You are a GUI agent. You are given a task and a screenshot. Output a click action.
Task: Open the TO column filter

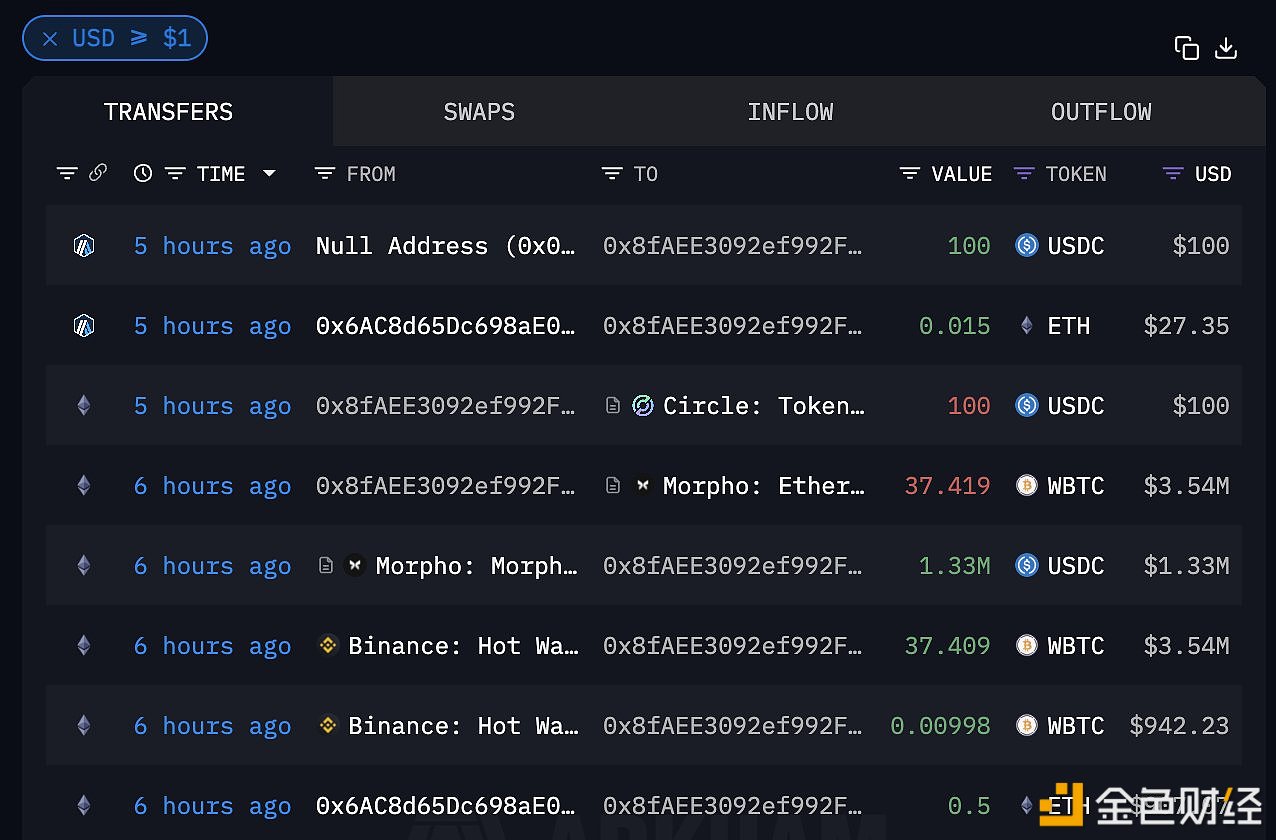tap(611, 173)
